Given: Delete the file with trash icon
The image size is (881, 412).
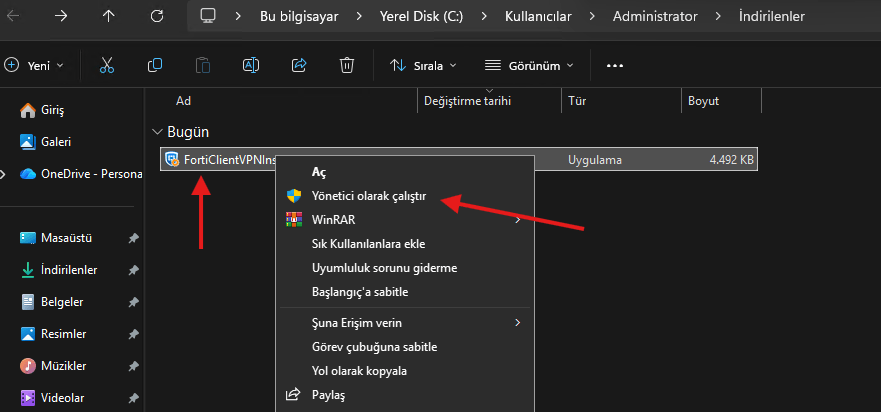Looking at the screenshot, I should (347, 65).
